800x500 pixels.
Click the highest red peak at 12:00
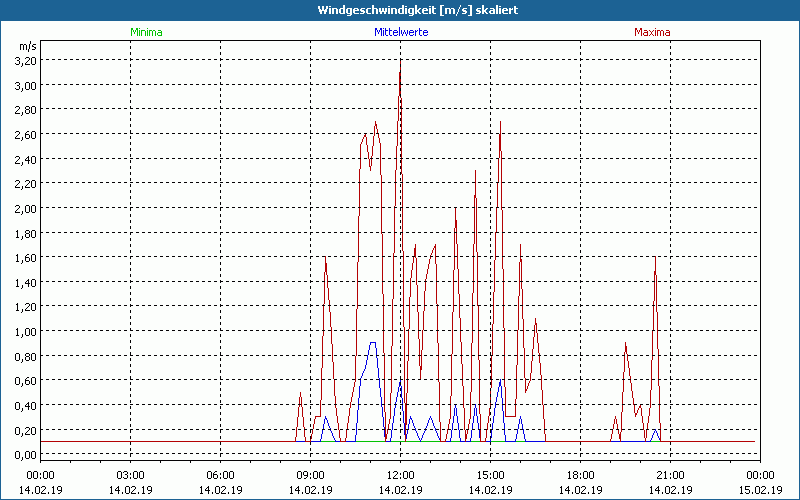click(x=400, y=62)
